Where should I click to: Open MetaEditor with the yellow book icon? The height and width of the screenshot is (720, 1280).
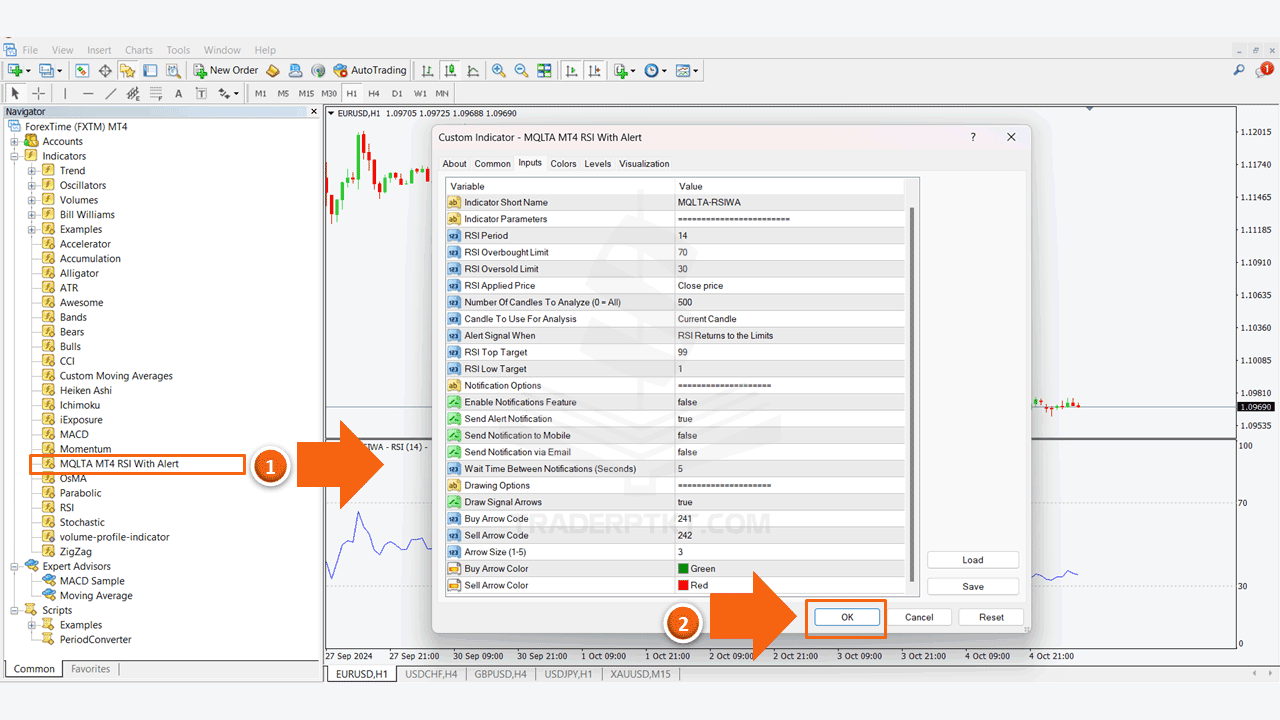pos(273,70)
